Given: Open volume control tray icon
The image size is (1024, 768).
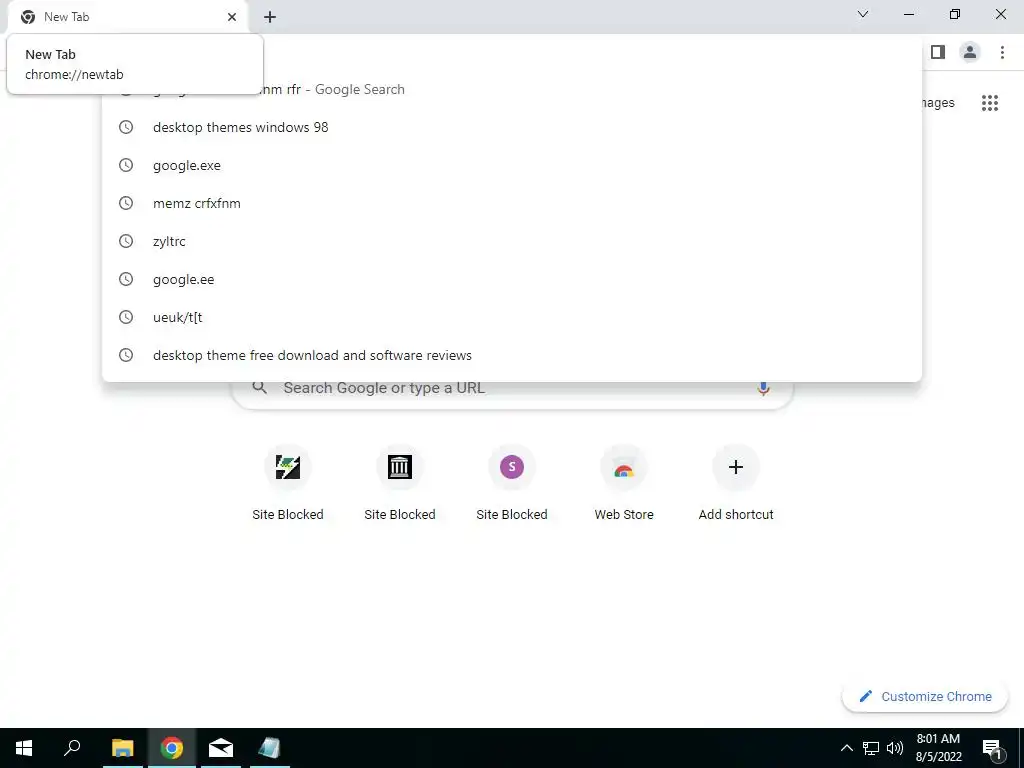Looking at the screenshot, I should click(895, 748).
